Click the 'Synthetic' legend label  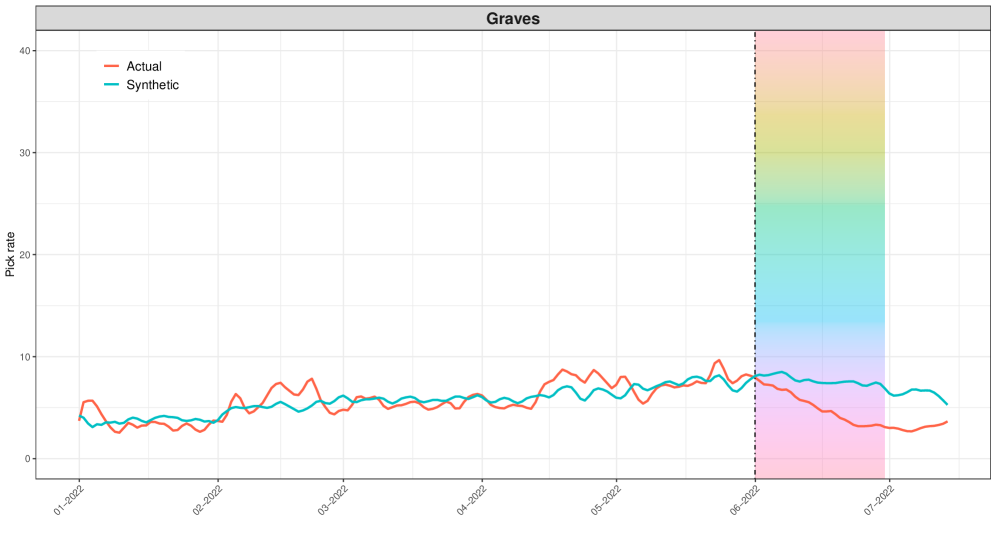pos(153,85)
